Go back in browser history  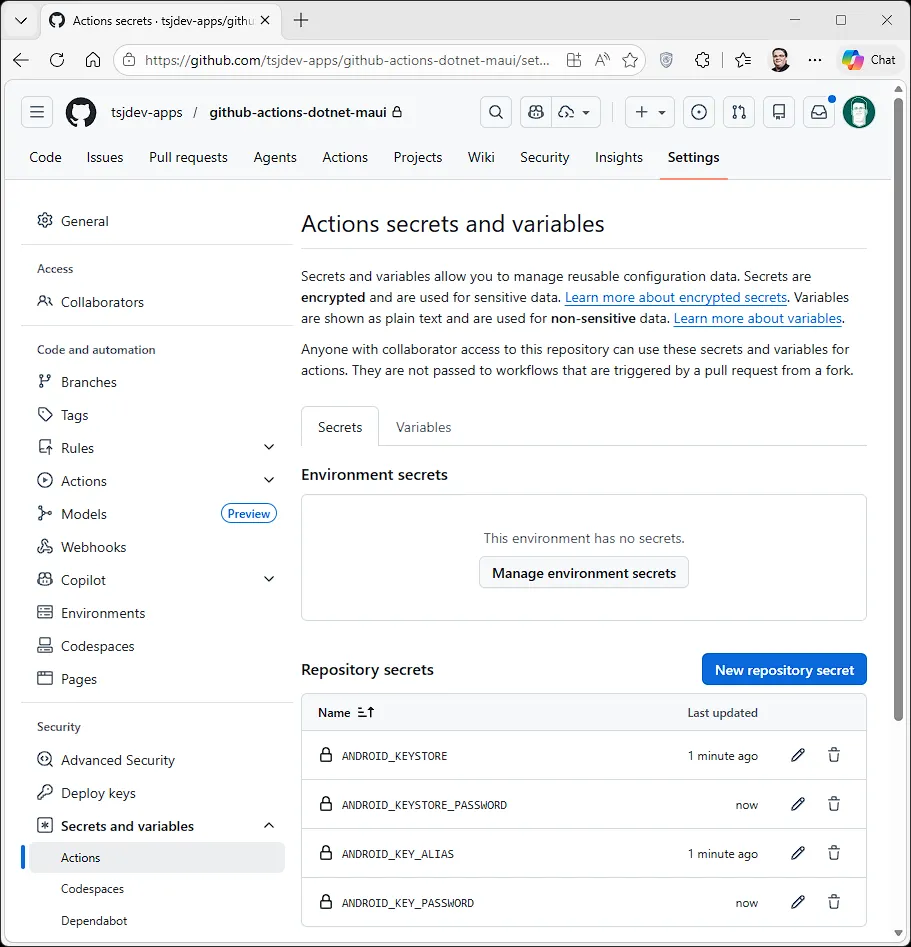(x=21, y=60)
